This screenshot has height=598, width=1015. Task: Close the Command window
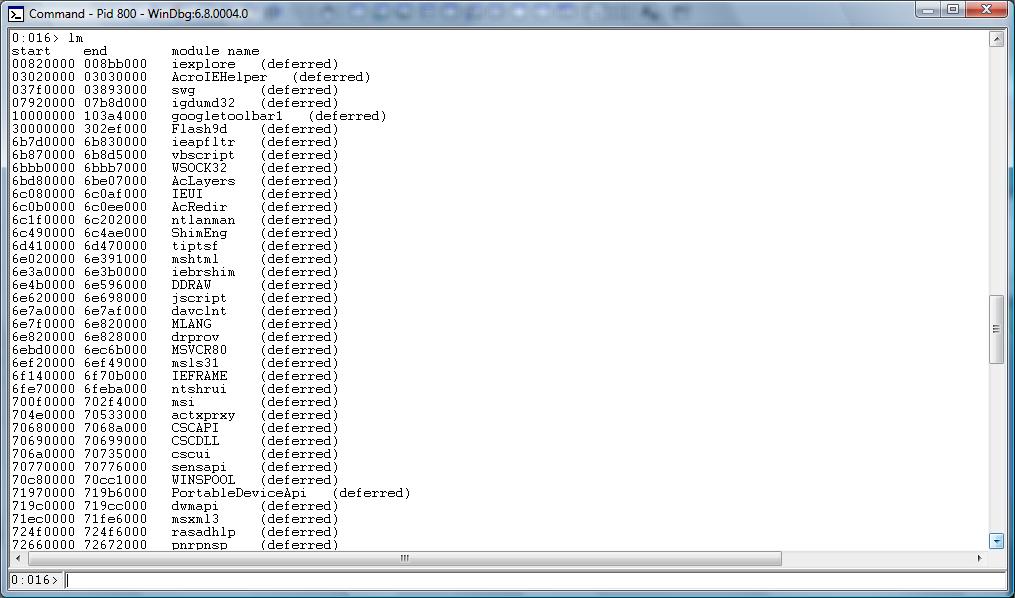987,10
